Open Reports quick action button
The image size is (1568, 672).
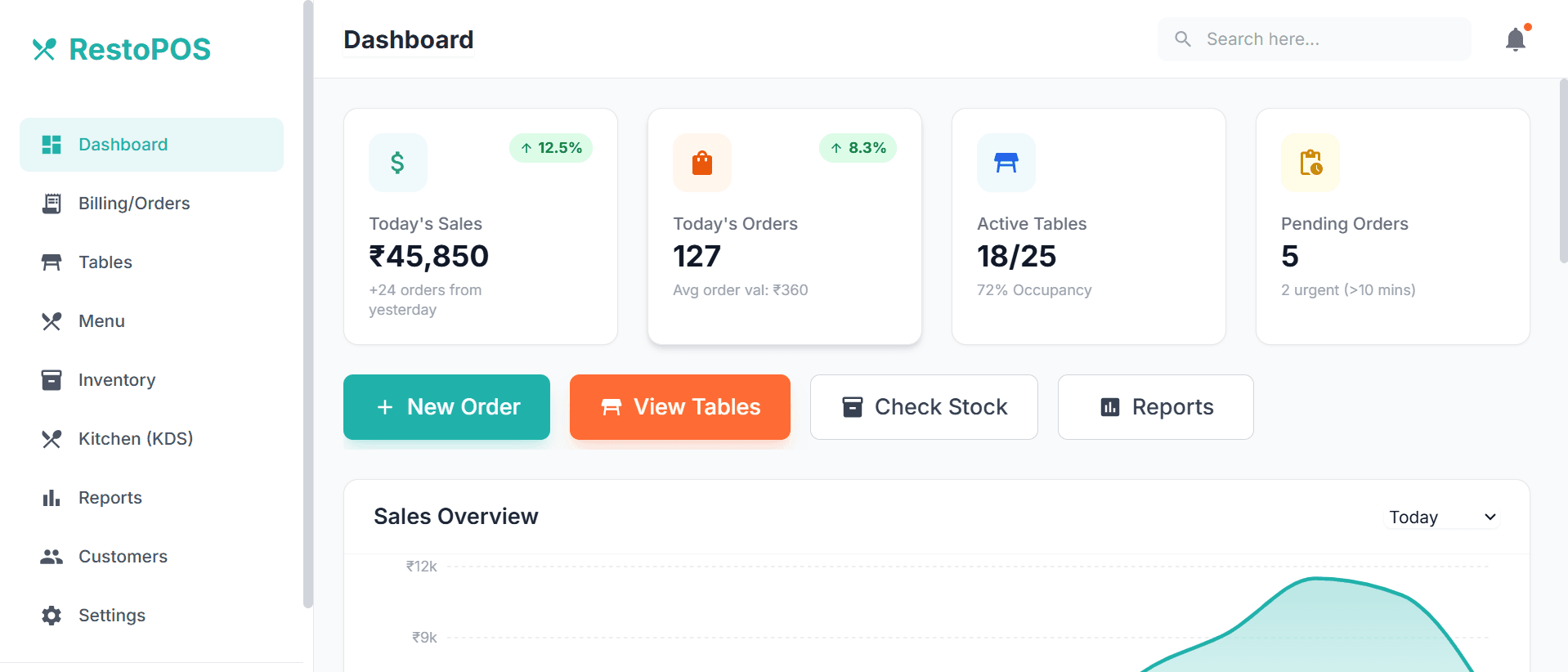tap(1156, 407)
